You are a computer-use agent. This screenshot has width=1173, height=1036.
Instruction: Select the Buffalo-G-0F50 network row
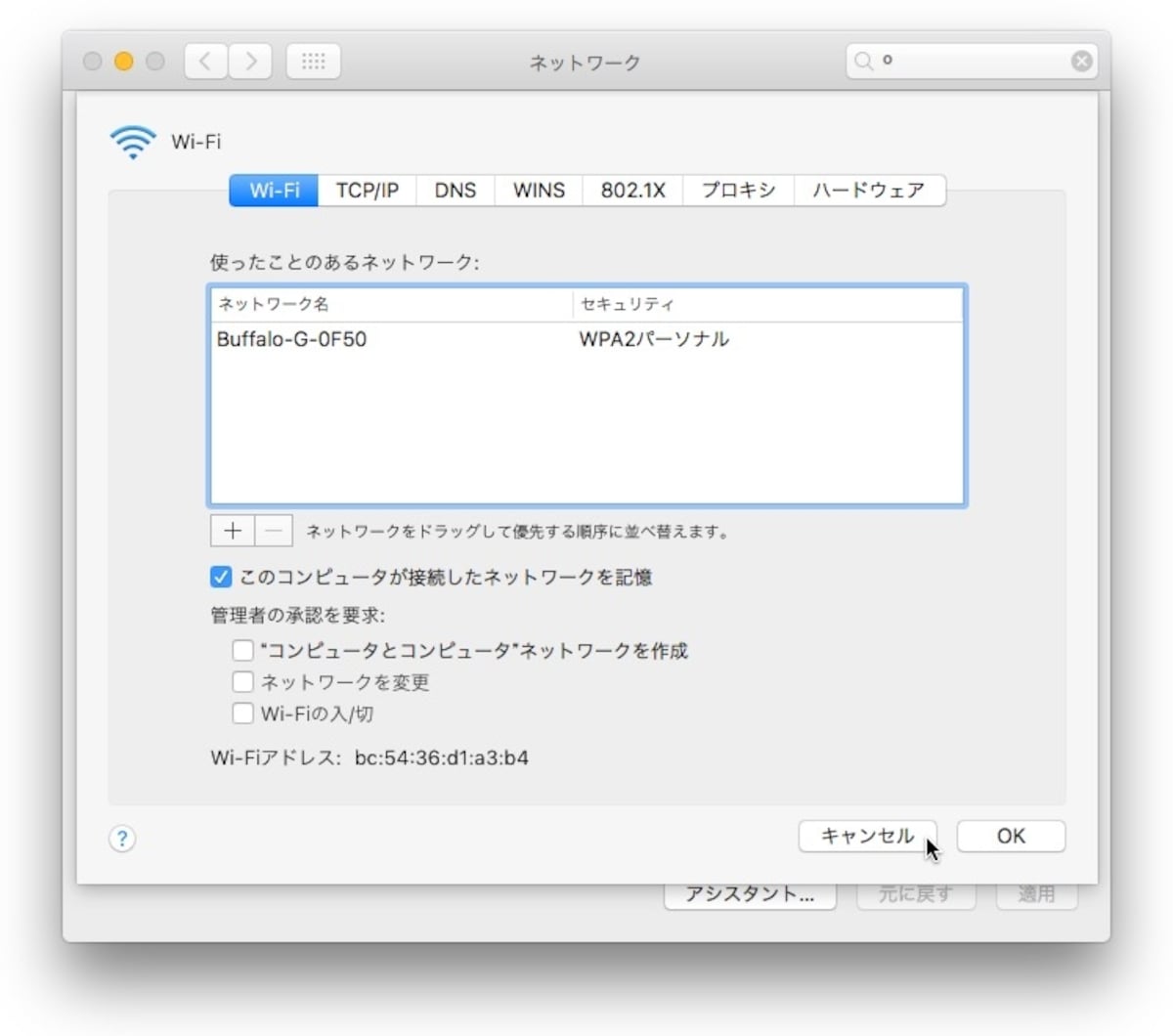587,339
